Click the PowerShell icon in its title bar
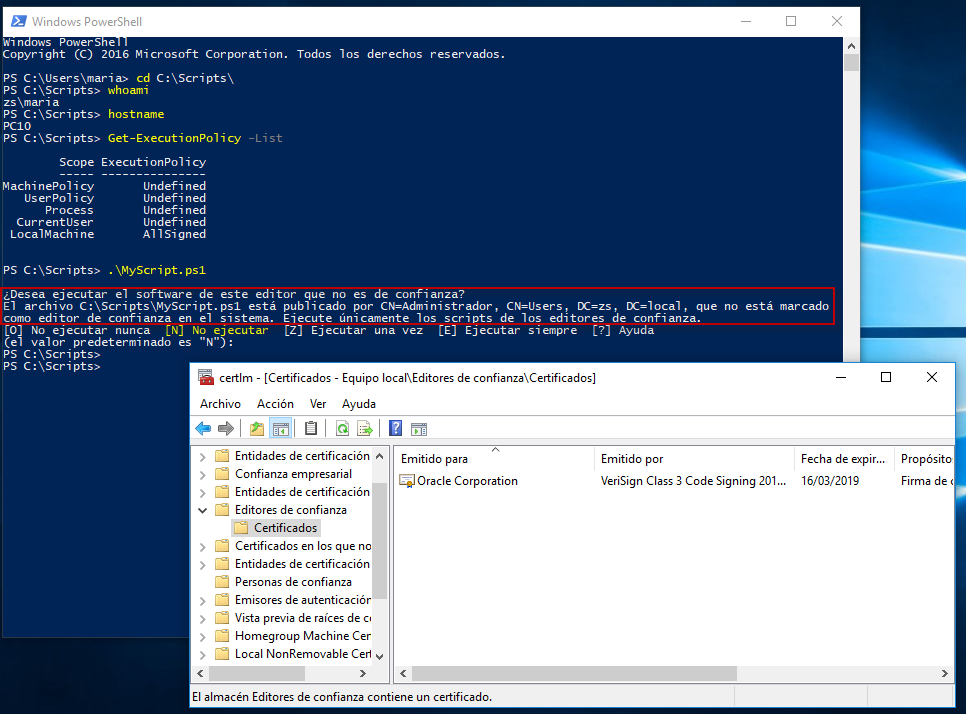 pos(18,22)
